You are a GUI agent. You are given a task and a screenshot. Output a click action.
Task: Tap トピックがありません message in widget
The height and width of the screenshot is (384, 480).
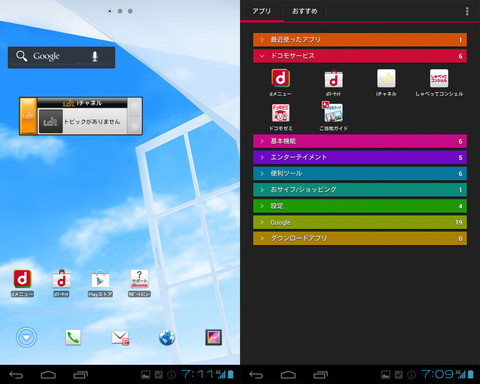pyautogui.click(x=92, y=122)
